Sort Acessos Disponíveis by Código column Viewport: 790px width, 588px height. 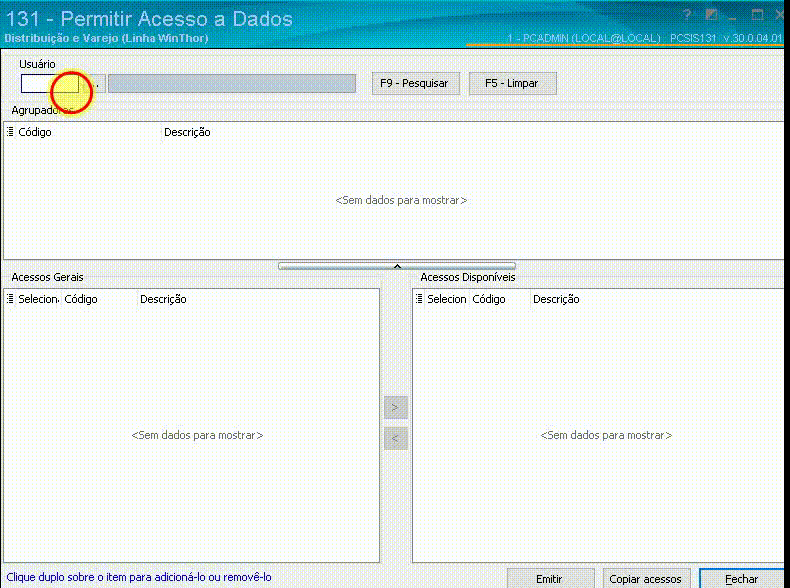(x=489, y=299)
